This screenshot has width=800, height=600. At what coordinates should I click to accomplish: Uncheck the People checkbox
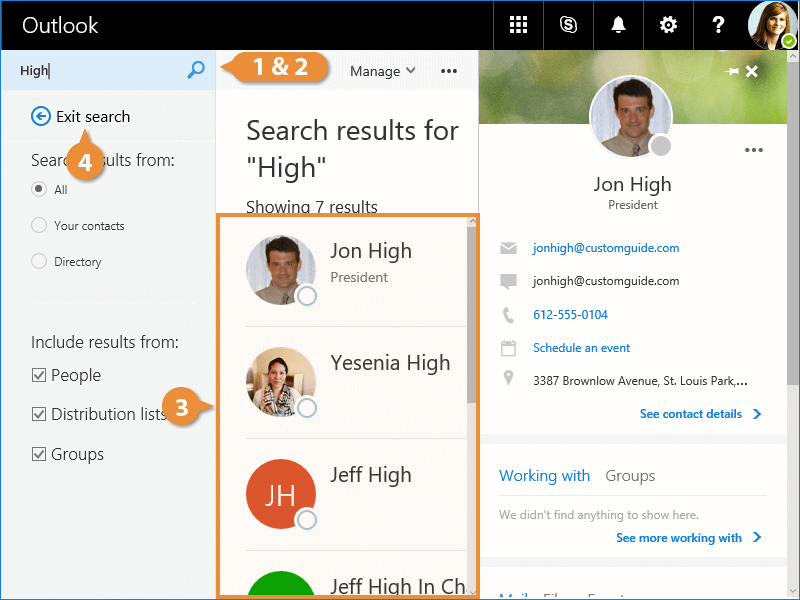[x=39, y=375]
